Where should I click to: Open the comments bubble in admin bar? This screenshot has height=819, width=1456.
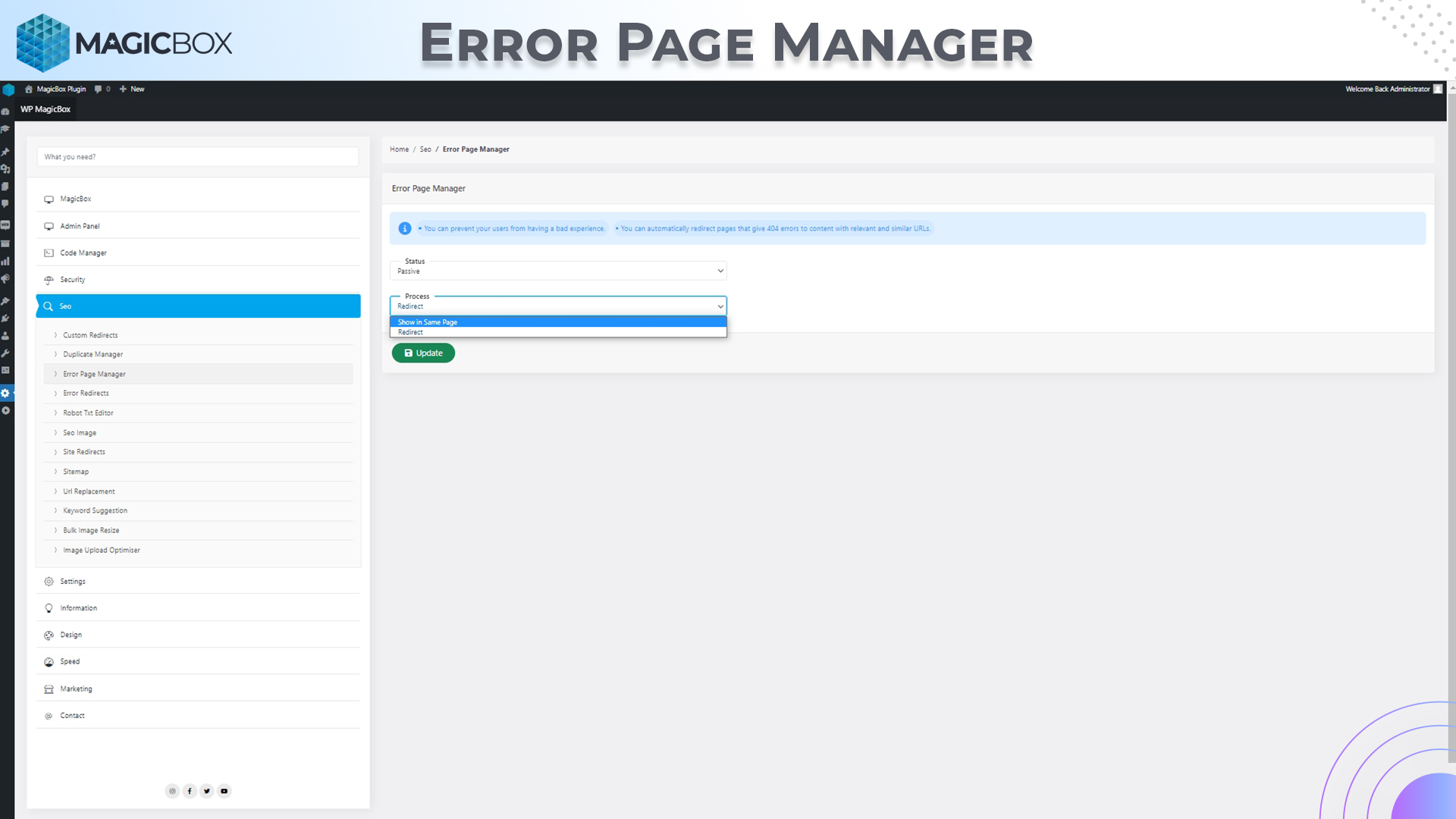tap(98, 89)
